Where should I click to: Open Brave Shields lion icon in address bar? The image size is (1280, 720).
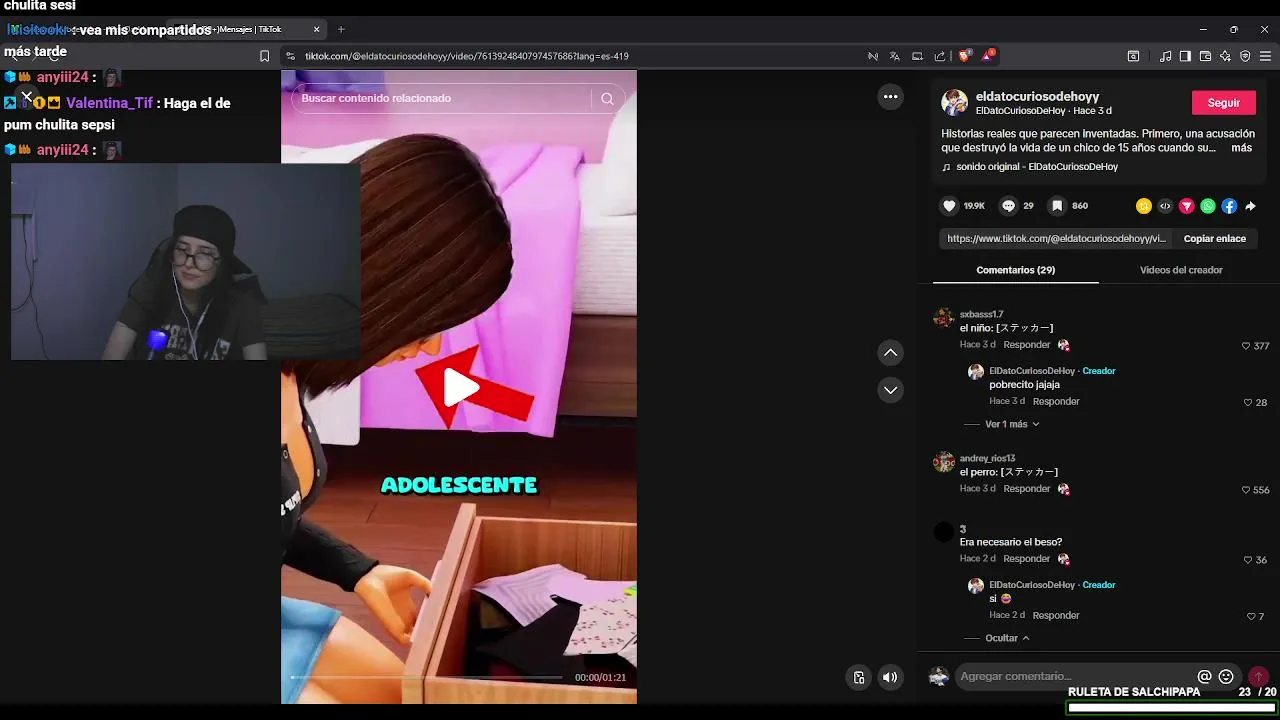pos(965,56)
